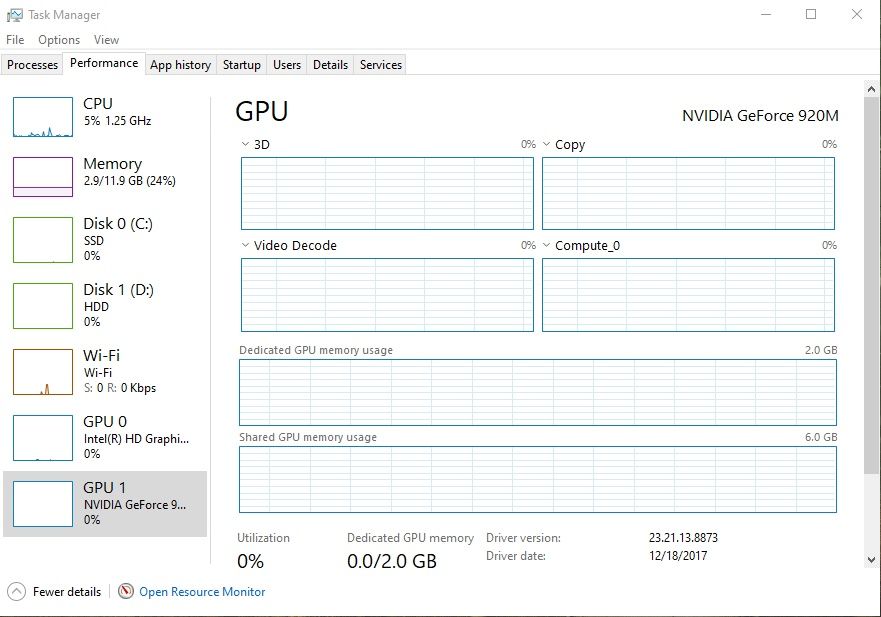881x617 pixels.
Task: Select the Disk 1 (D:) graph thumbnail
Action: 43,306
